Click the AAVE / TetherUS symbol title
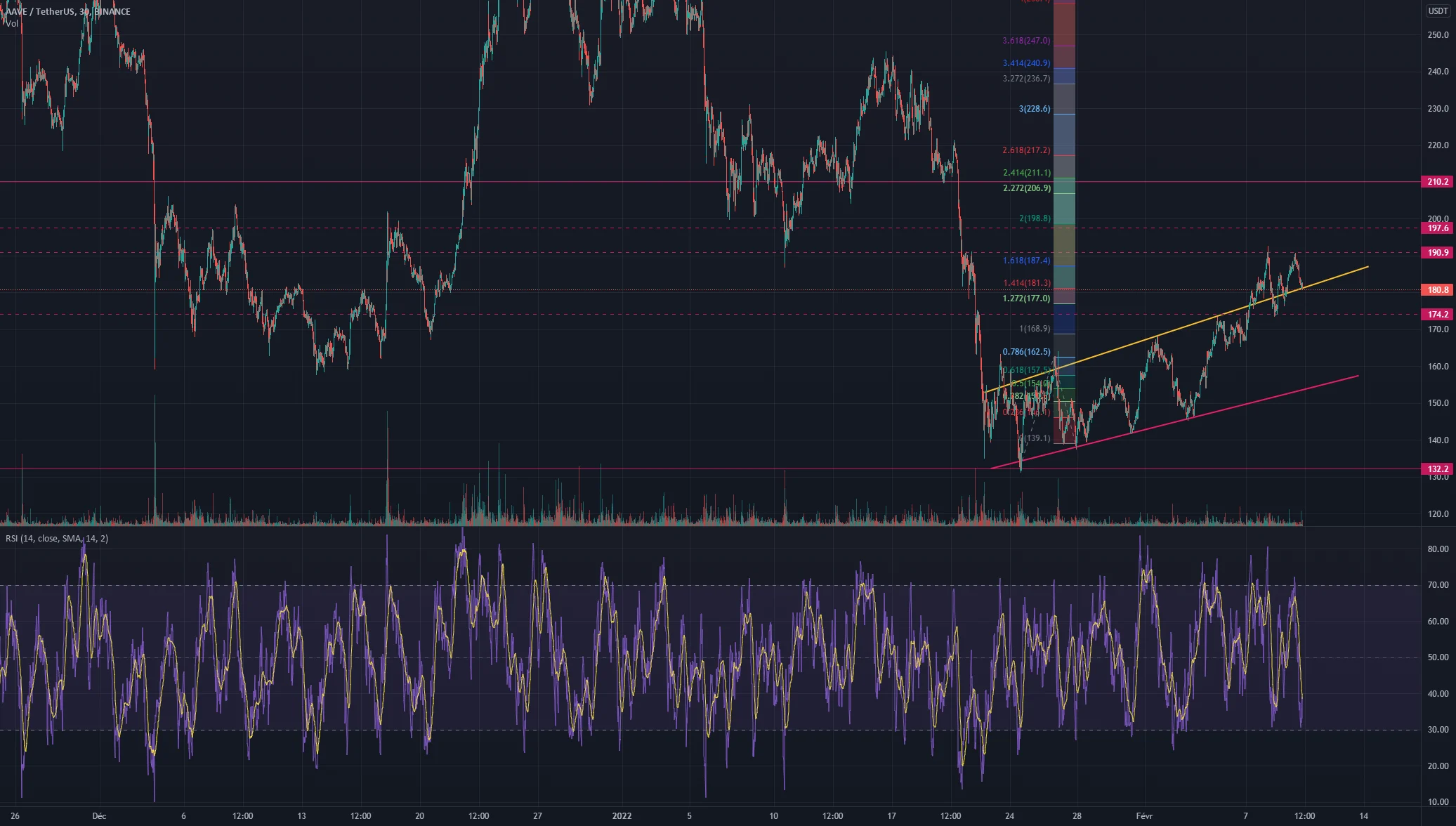 coord(68,11)
